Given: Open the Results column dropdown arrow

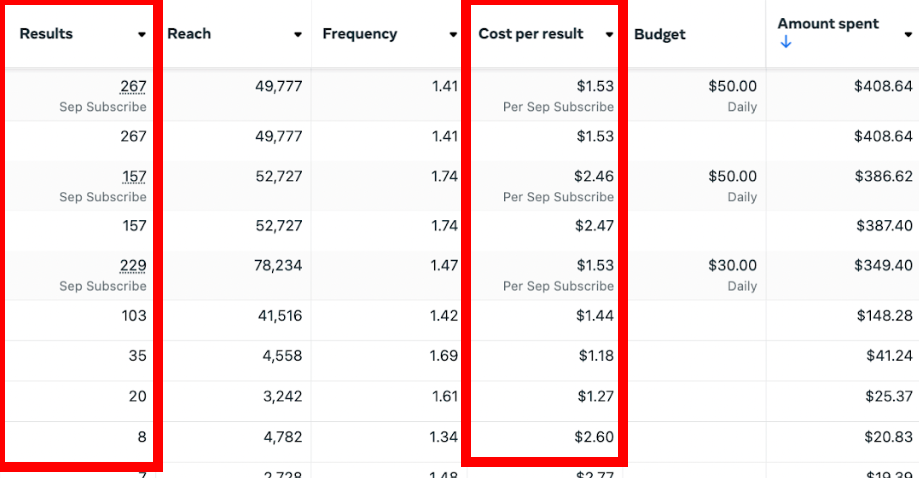Looking at the screenshot, I should tap(142, 35).
